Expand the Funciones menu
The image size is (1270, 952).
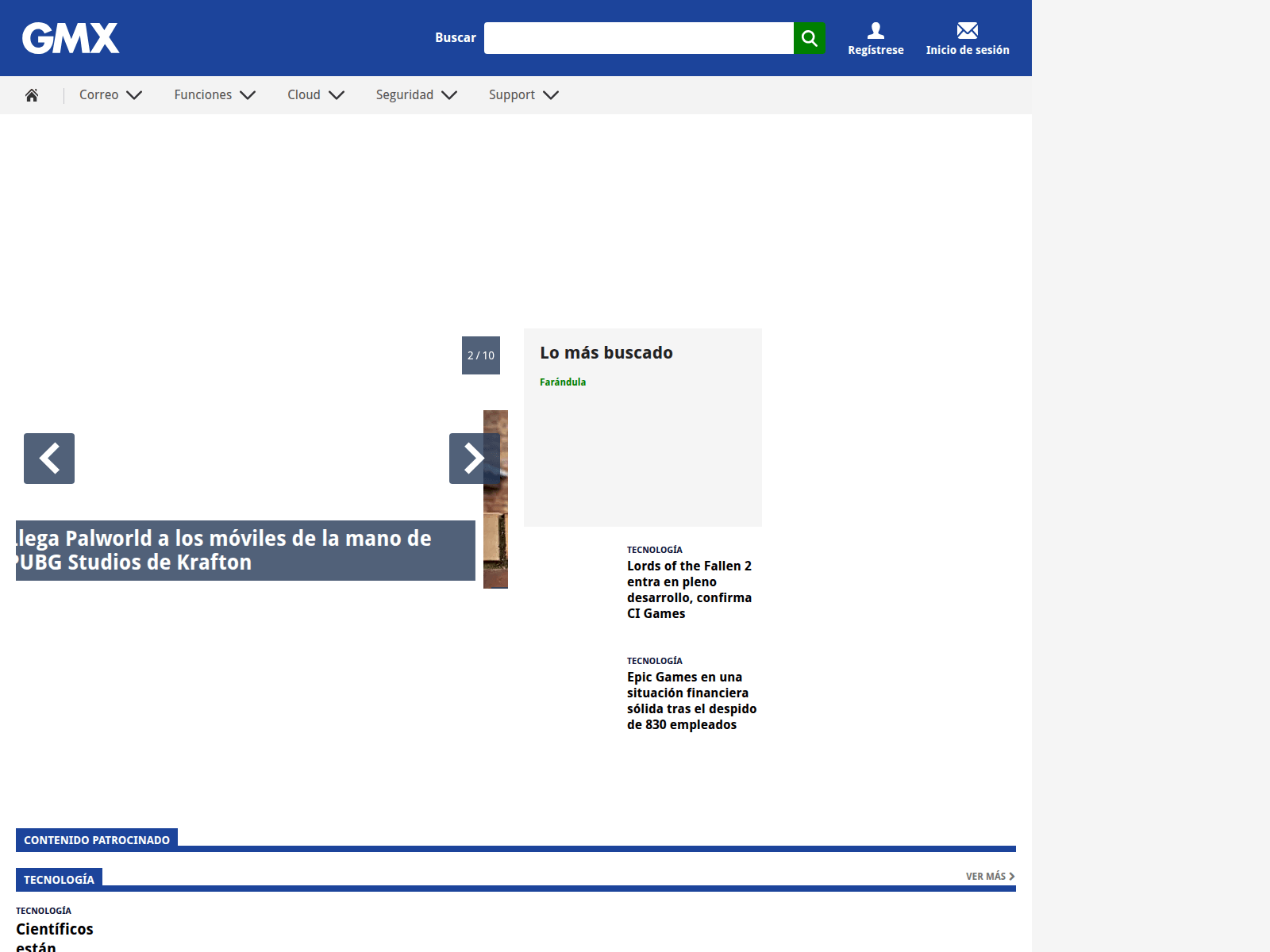214,95
